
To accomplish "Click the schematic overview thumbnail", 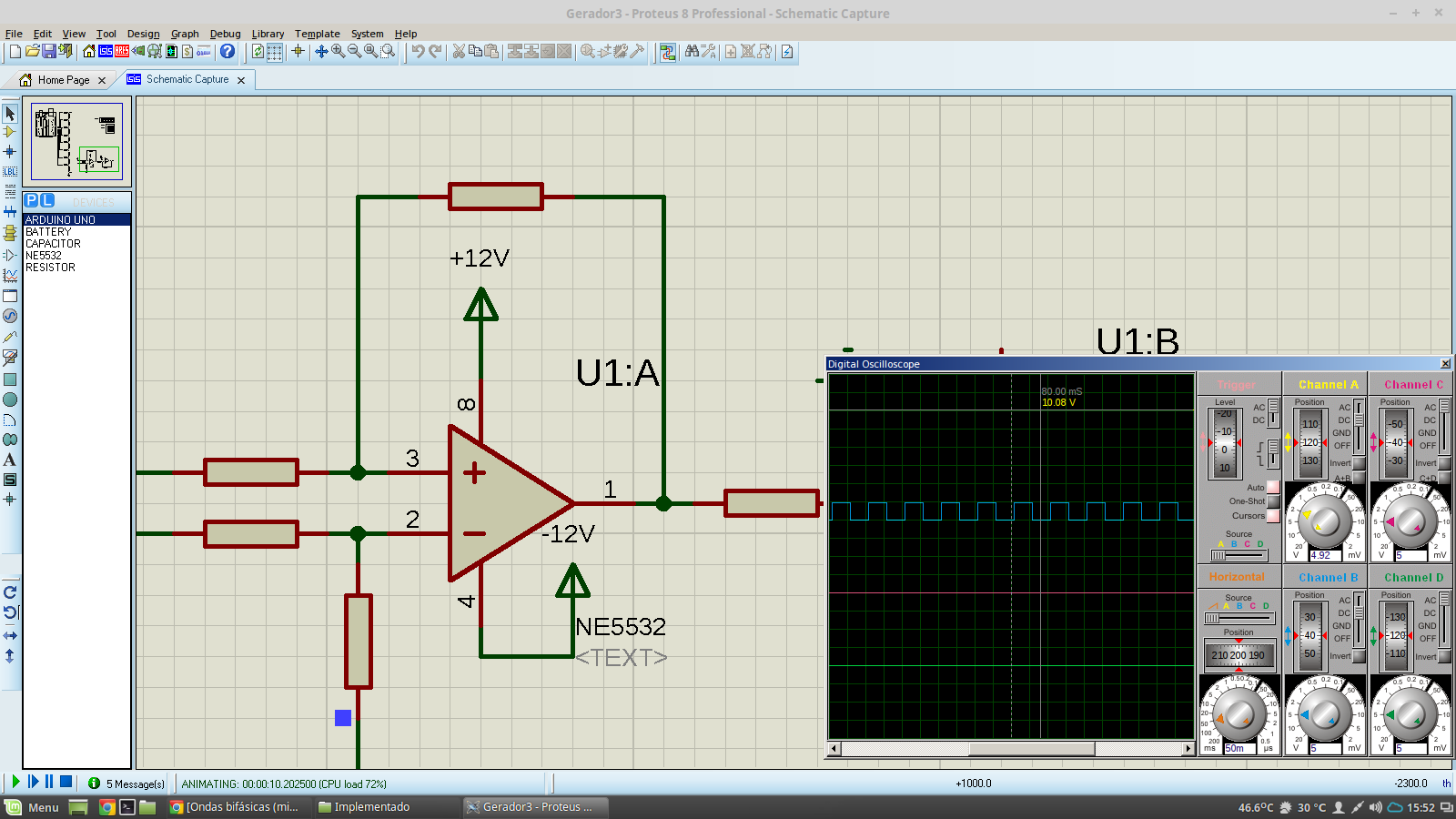I will [x=76, y=141].
